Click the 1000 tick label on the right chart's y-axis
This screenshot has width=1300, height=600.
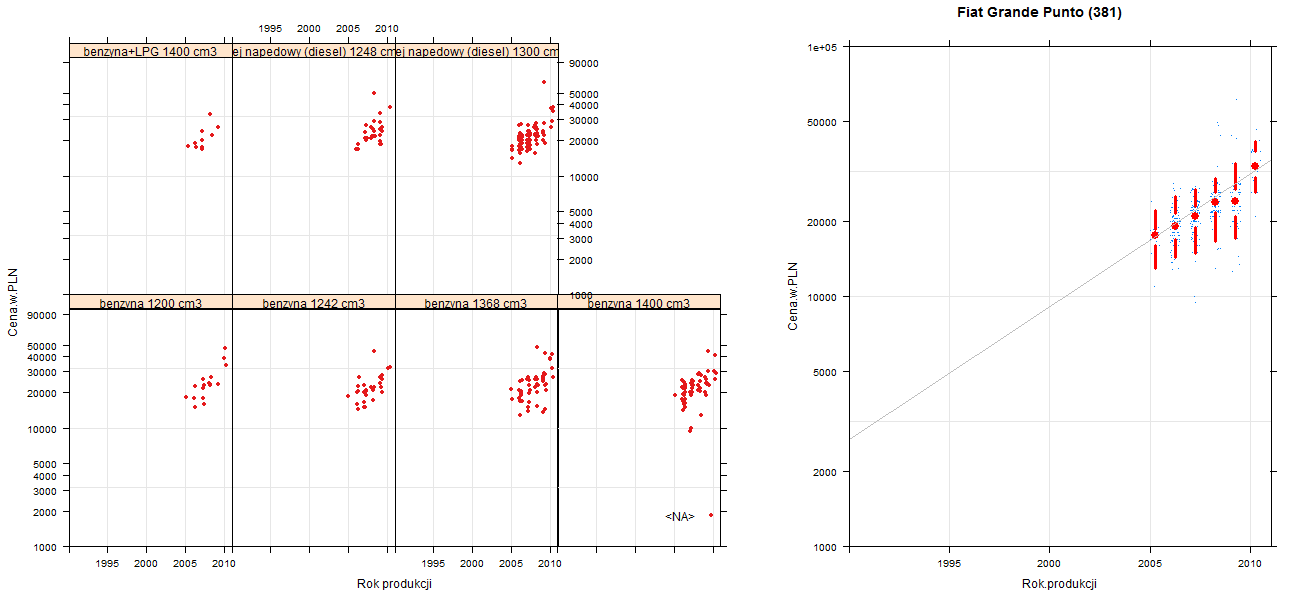pos(827,547)
